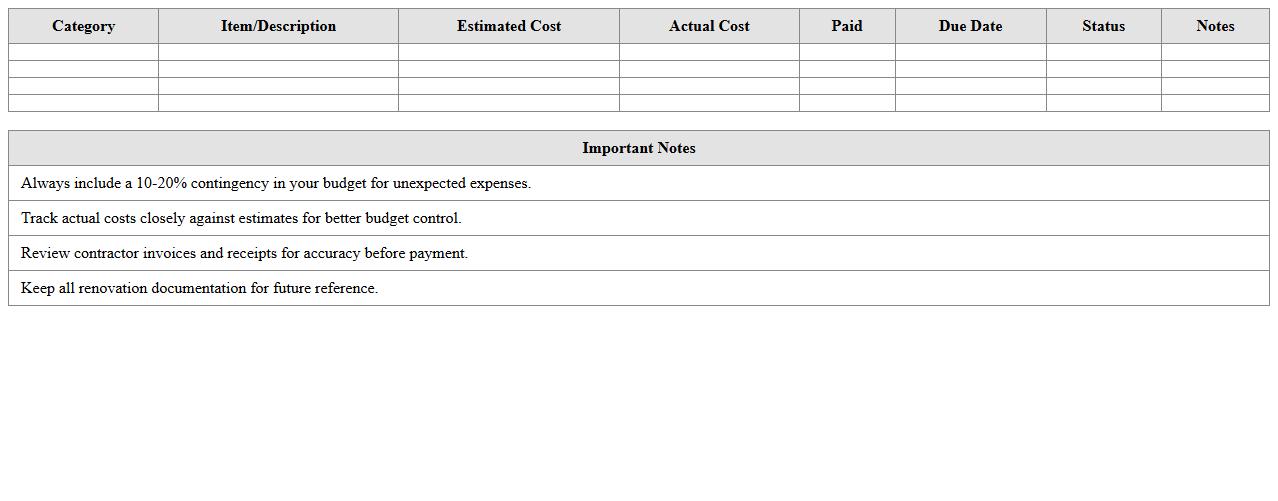The width and height of the screenshot is (1278, 501).
Task: Click the Estimated Cost column header
Action: [508, 26]
